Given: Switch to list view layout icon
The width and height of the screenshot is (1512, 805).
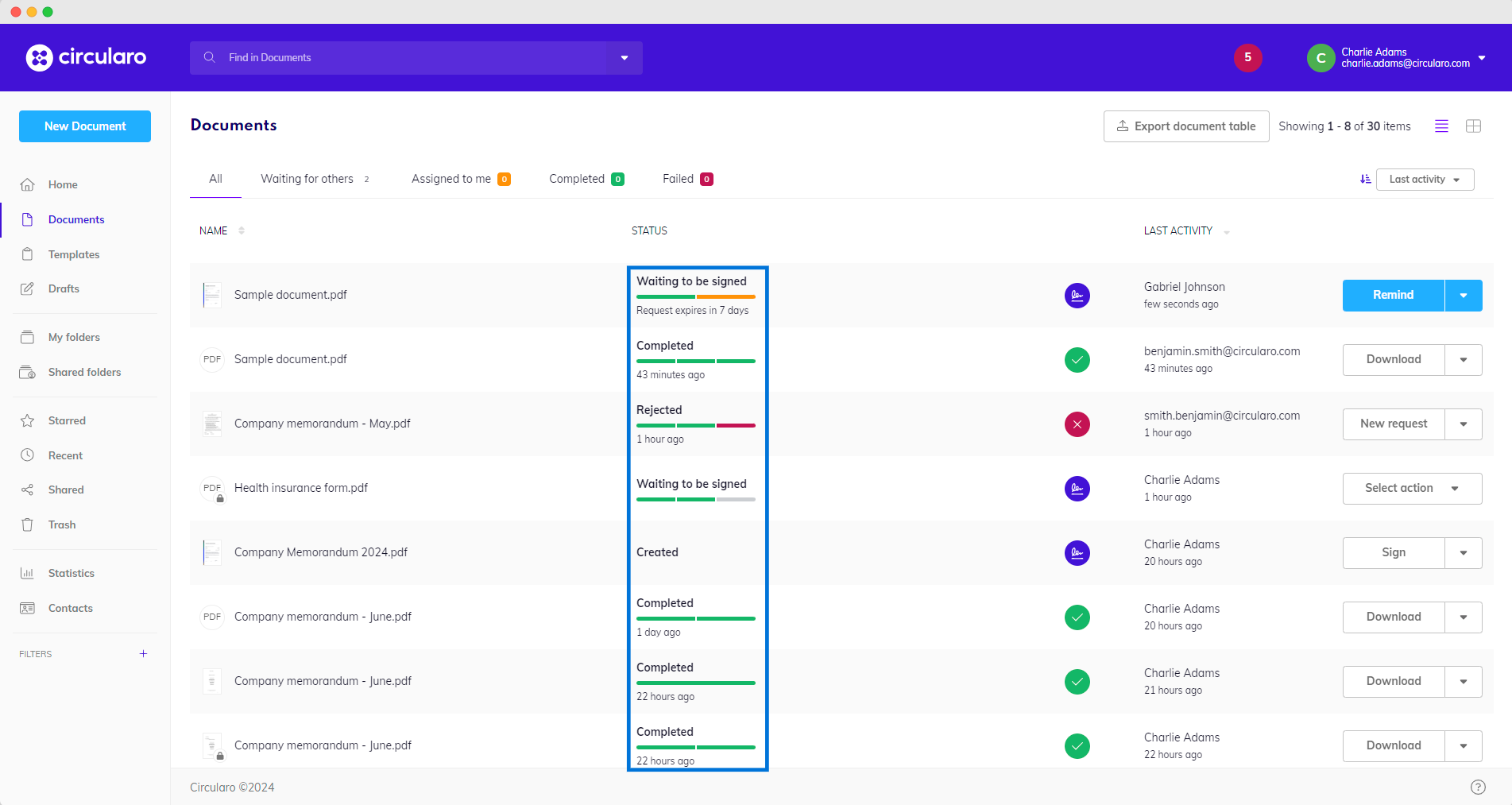Looking at the screenshot, I should [x=1441, y=126].
